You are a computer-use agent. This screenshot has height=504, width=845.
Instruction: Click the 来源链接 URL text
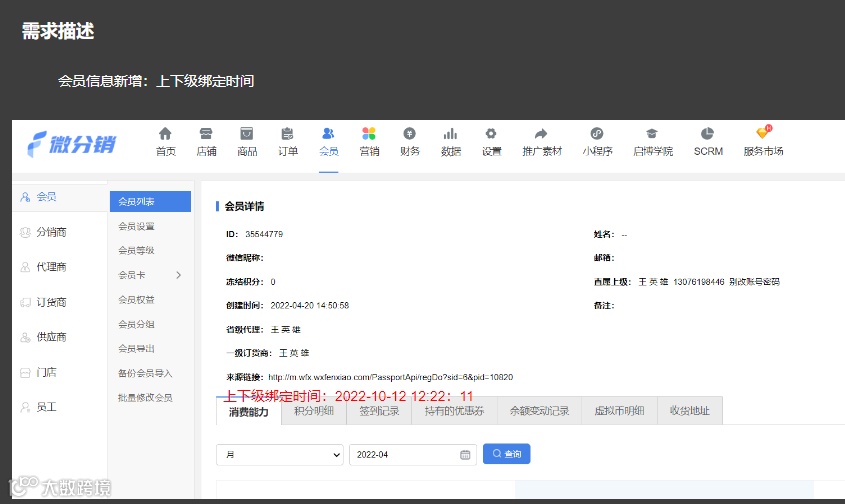tap(391, 377)
